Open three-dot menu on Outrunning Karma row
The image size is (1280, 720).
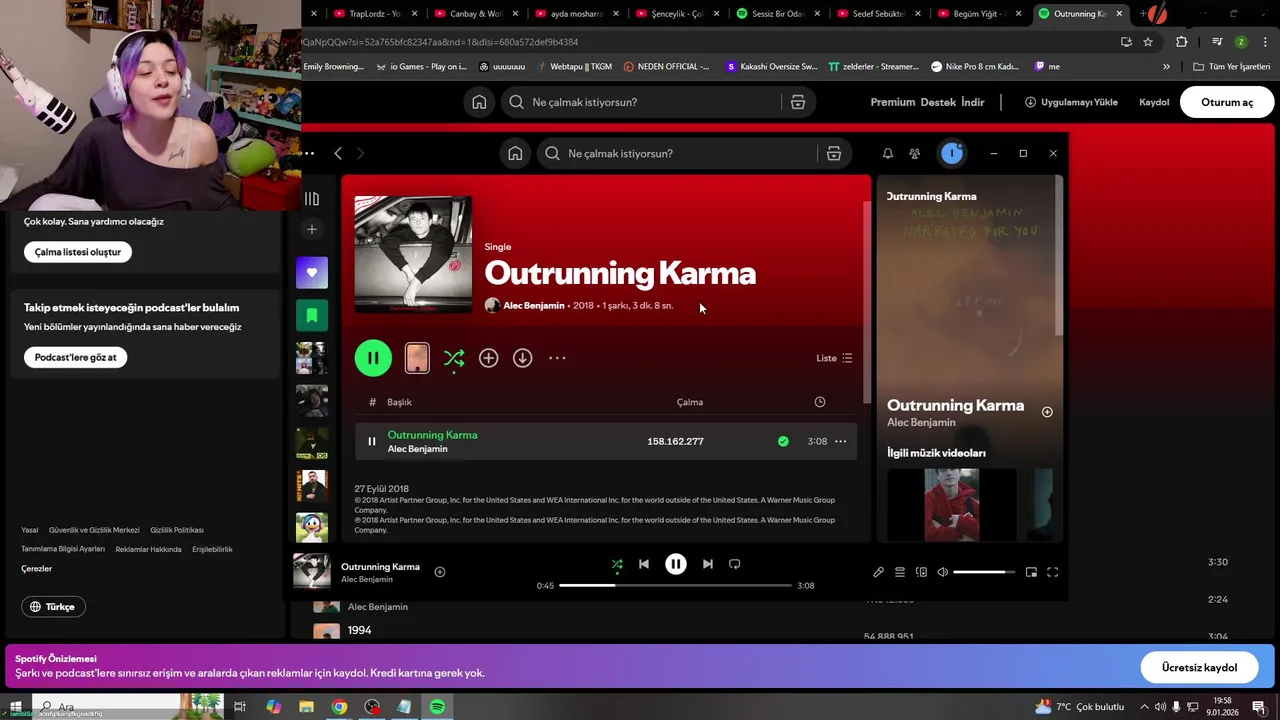[x=840, y=441]
